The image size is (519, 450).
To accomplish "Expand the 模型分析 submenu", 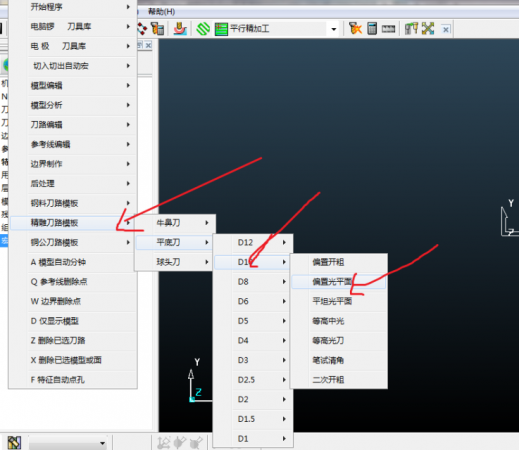I will 73,105.
